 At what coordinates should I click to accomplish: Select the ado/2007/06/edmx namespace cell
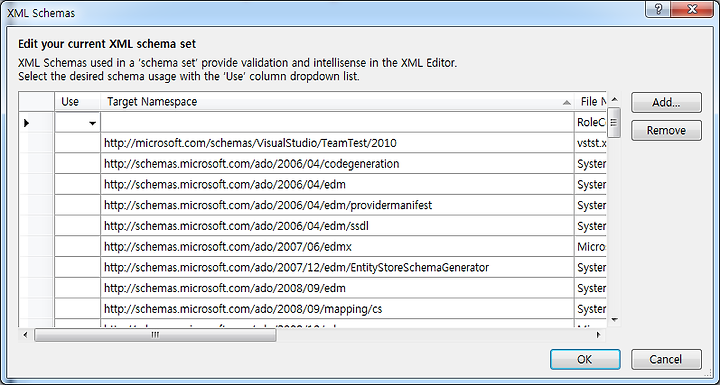coord(338,247)
